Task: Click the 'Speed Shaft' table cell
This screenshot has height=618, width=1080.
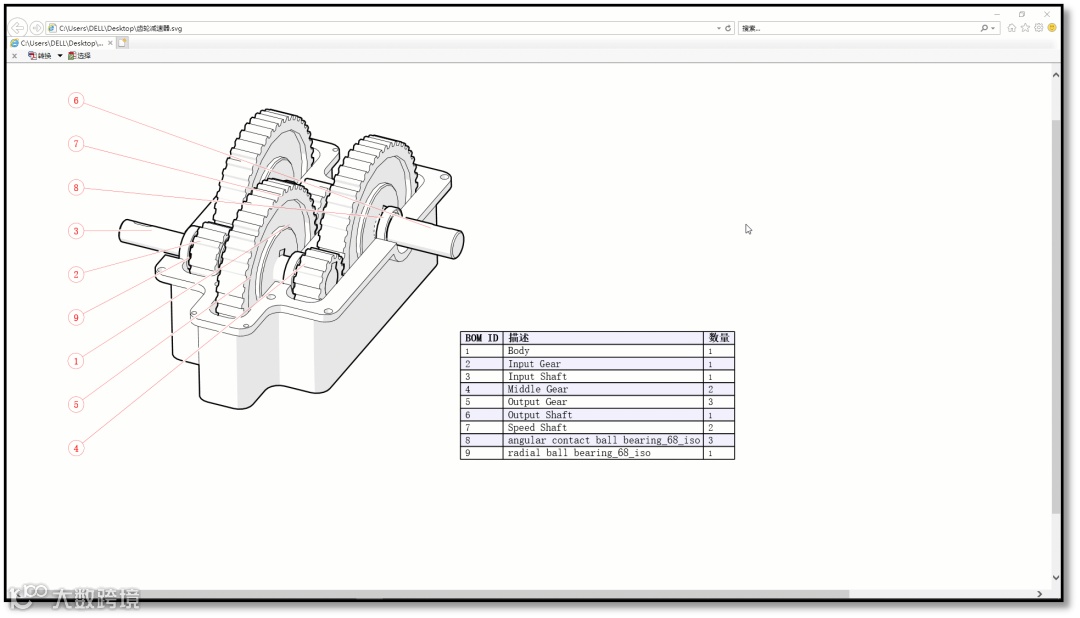Action: pos(603,427)
